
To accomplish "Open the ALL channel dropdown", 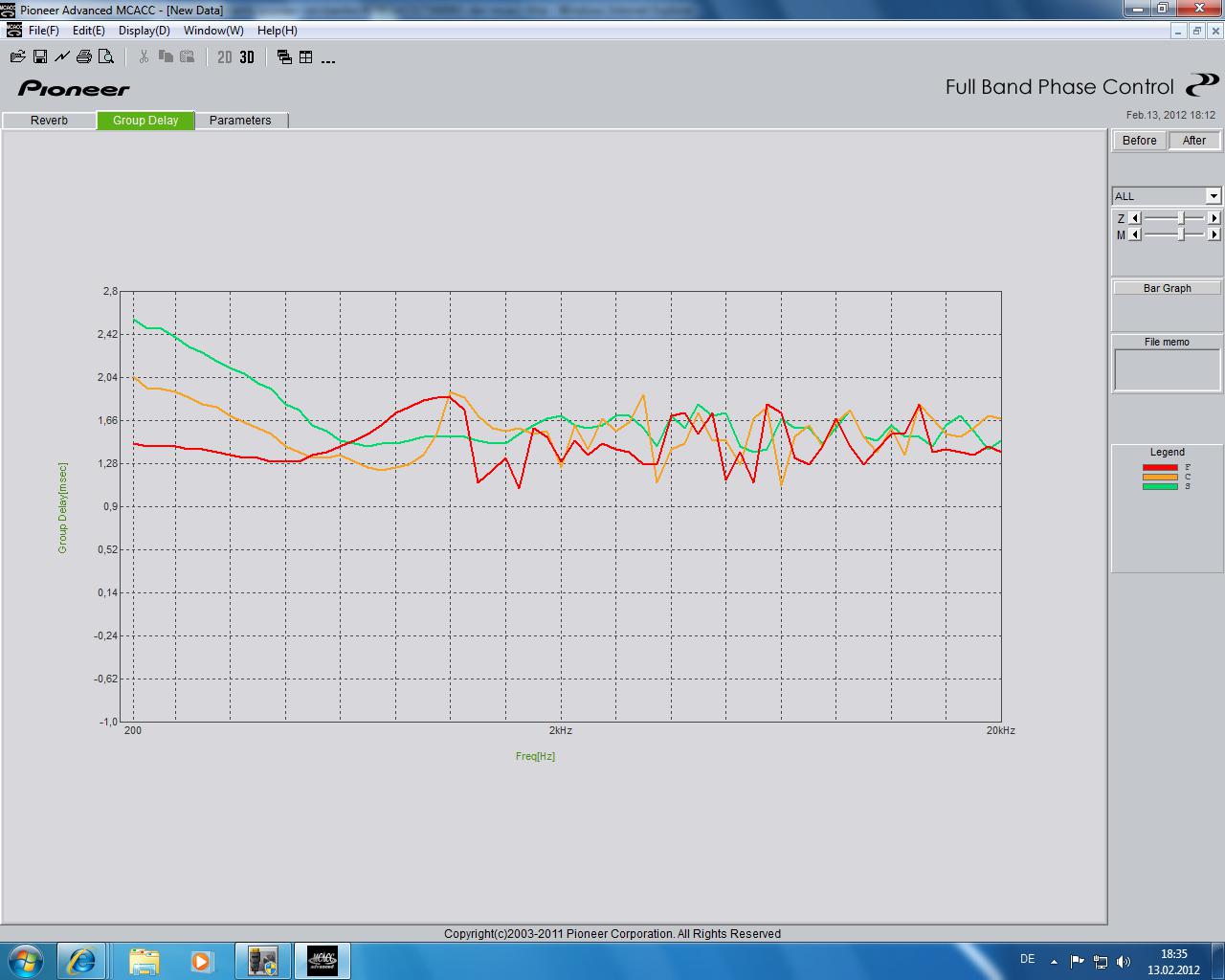I will (1214, 196).
